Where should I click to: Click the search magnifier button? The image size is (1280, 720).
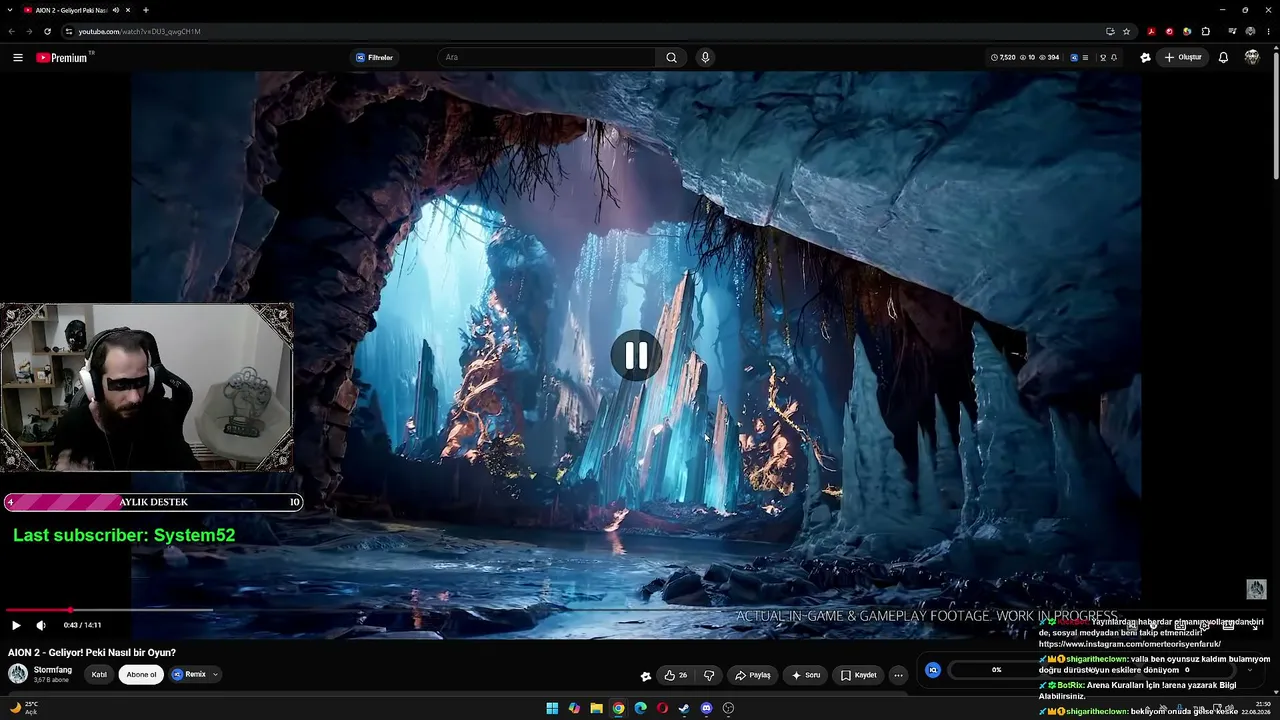coord(671,57)
